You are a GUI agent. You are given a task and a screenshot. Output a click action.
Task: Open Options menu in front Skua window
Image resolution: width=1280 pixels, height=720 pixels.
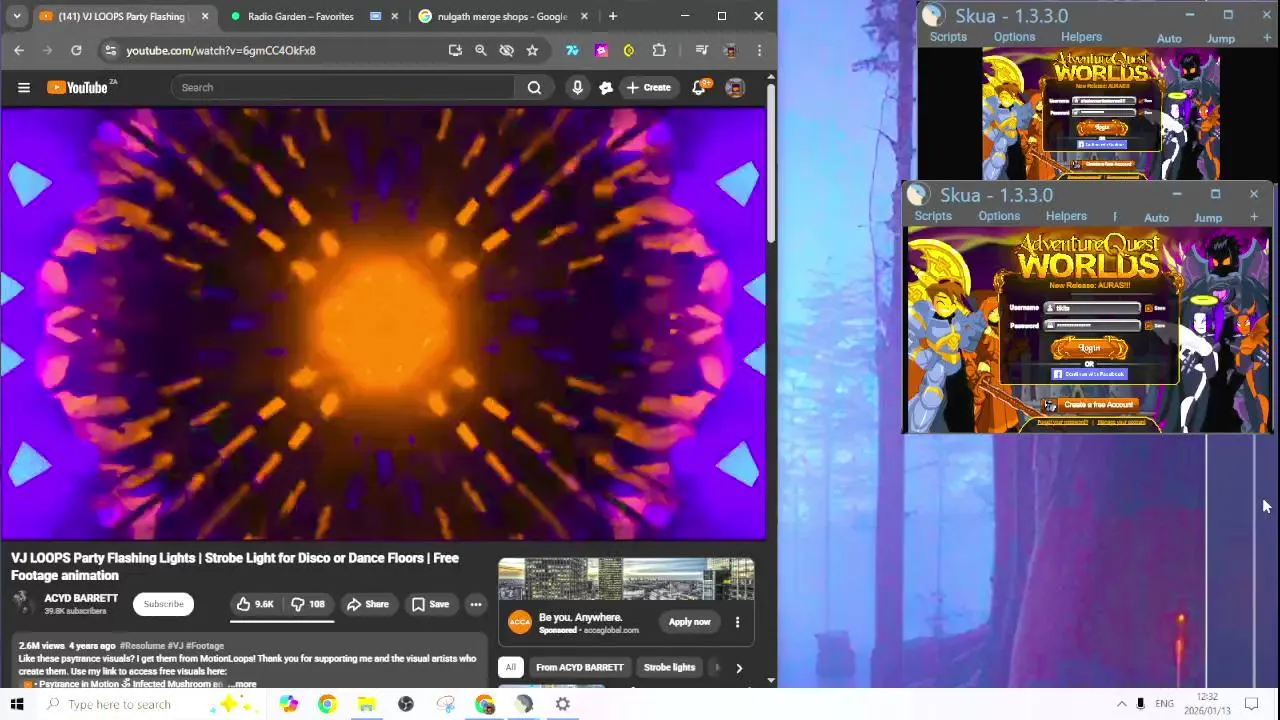point(999,216)
